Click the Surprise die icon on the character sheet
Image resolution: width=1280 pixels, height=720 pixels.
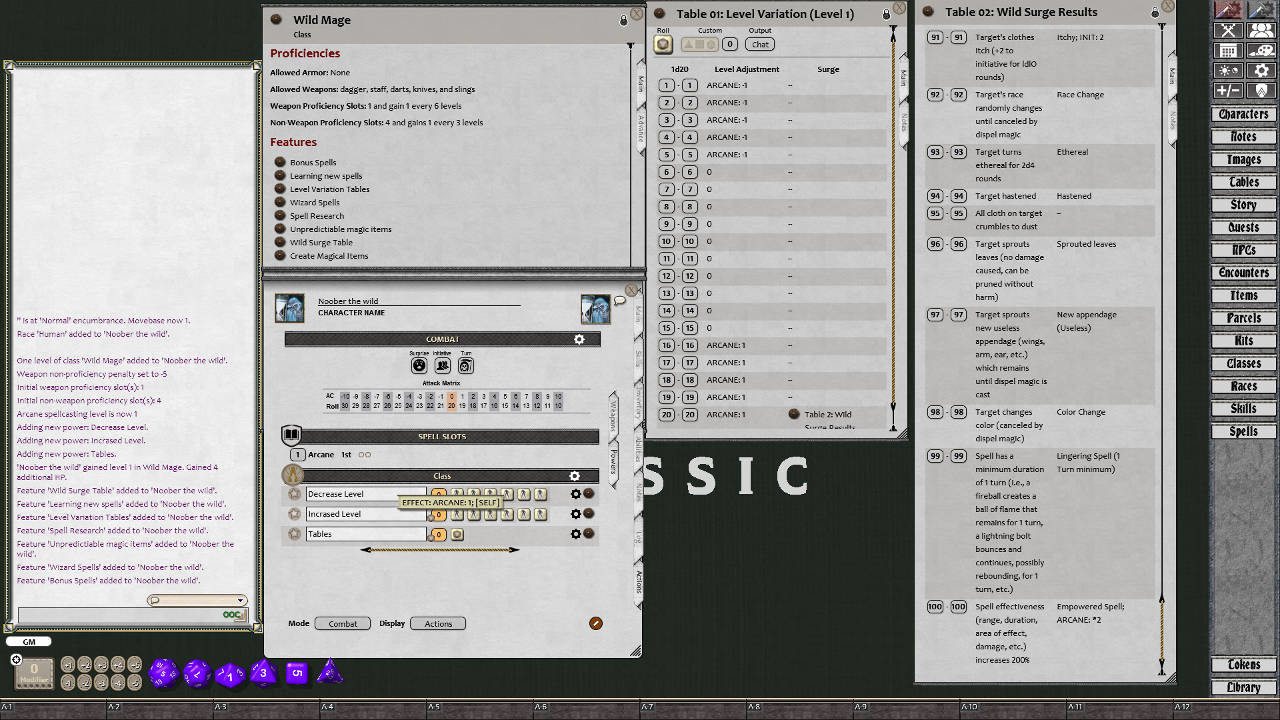click(420, 366)
